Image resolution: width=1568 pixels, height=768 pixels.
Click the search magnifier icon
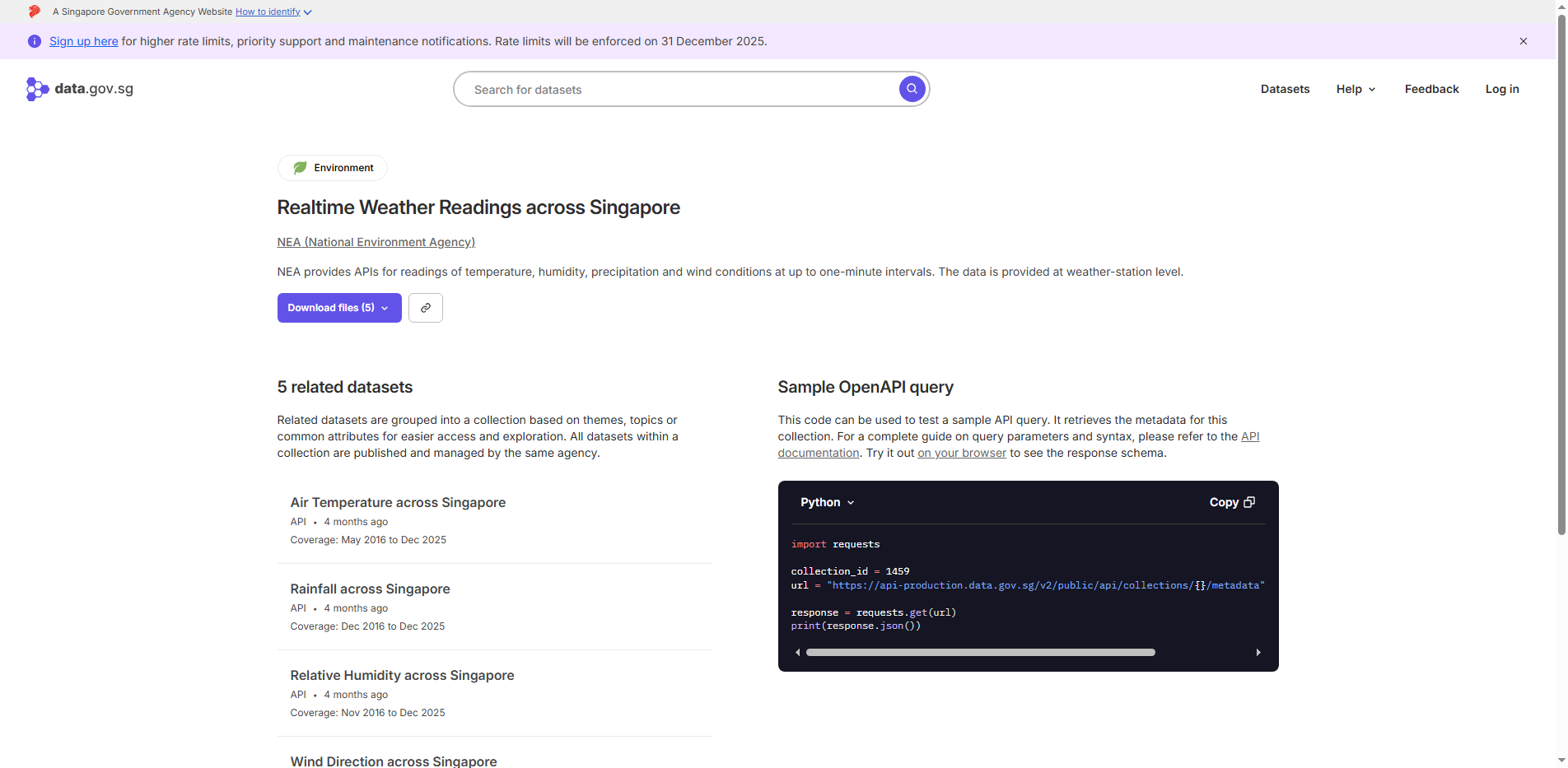click(912, 89)
